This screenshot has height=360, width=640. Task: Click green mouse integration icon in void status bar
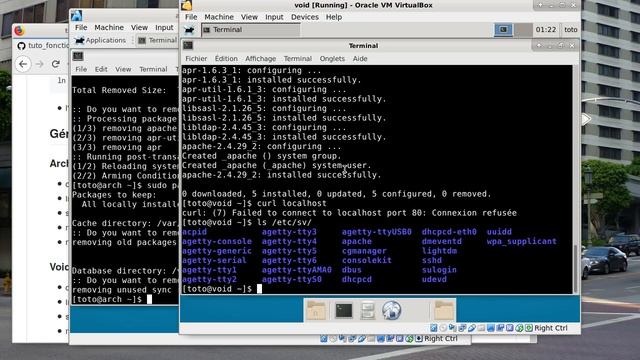[x=519, y=328]
